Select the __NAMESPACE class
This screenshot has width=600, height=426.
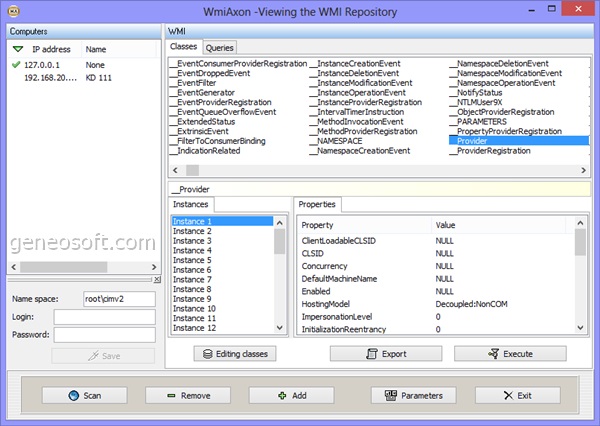(336, 141)
